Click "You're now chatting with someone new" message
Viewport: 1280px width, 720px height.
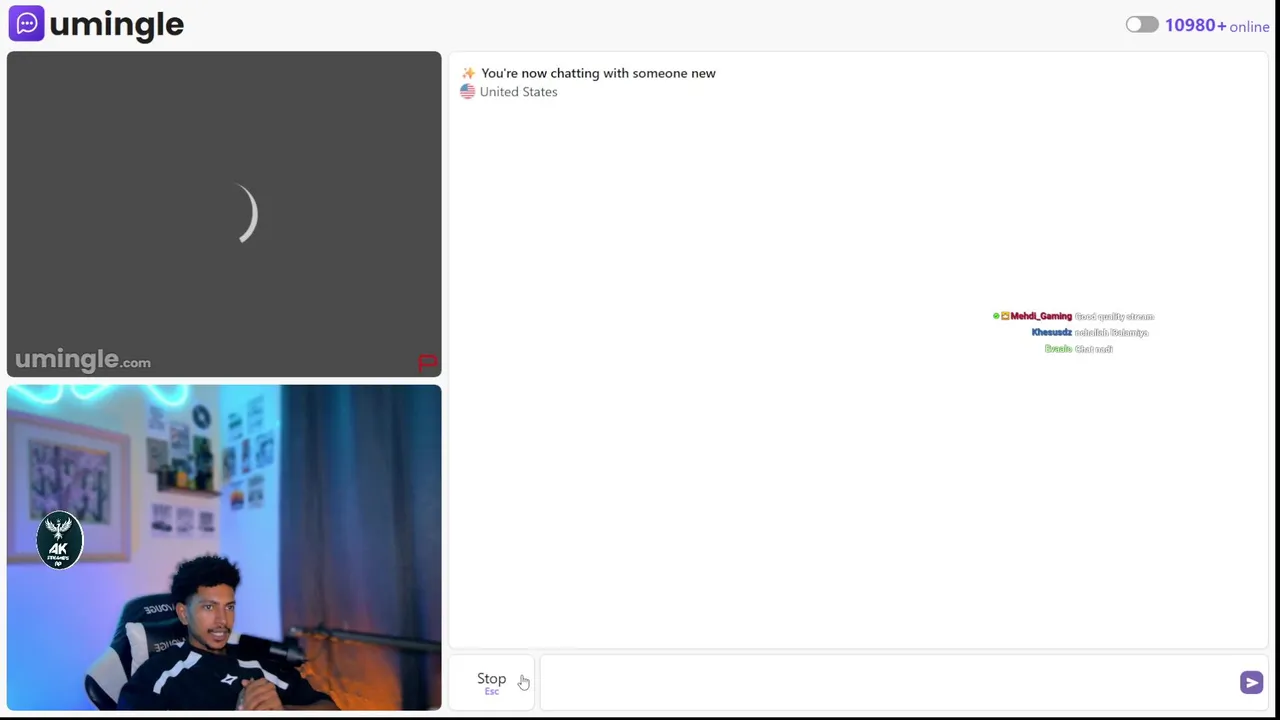[598, 73]
